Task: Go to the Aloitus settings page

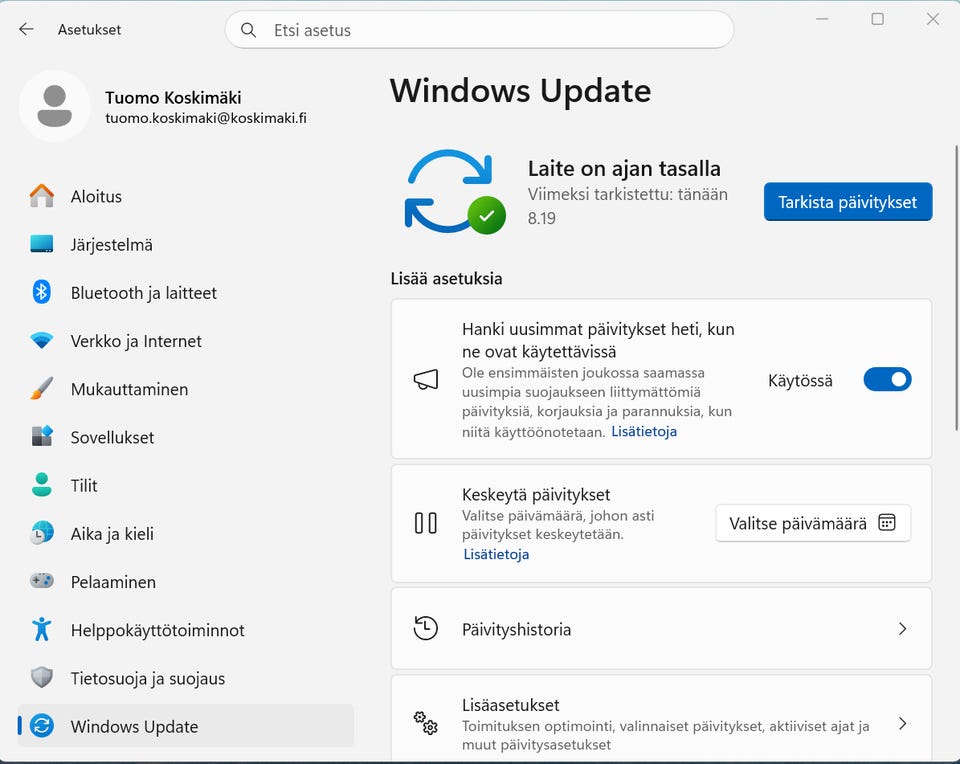Action: (186, 196)
